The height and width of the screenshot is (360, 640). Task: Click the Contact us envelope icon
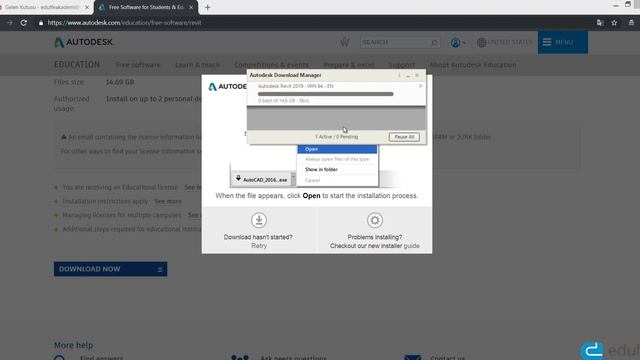pos(412,358)
